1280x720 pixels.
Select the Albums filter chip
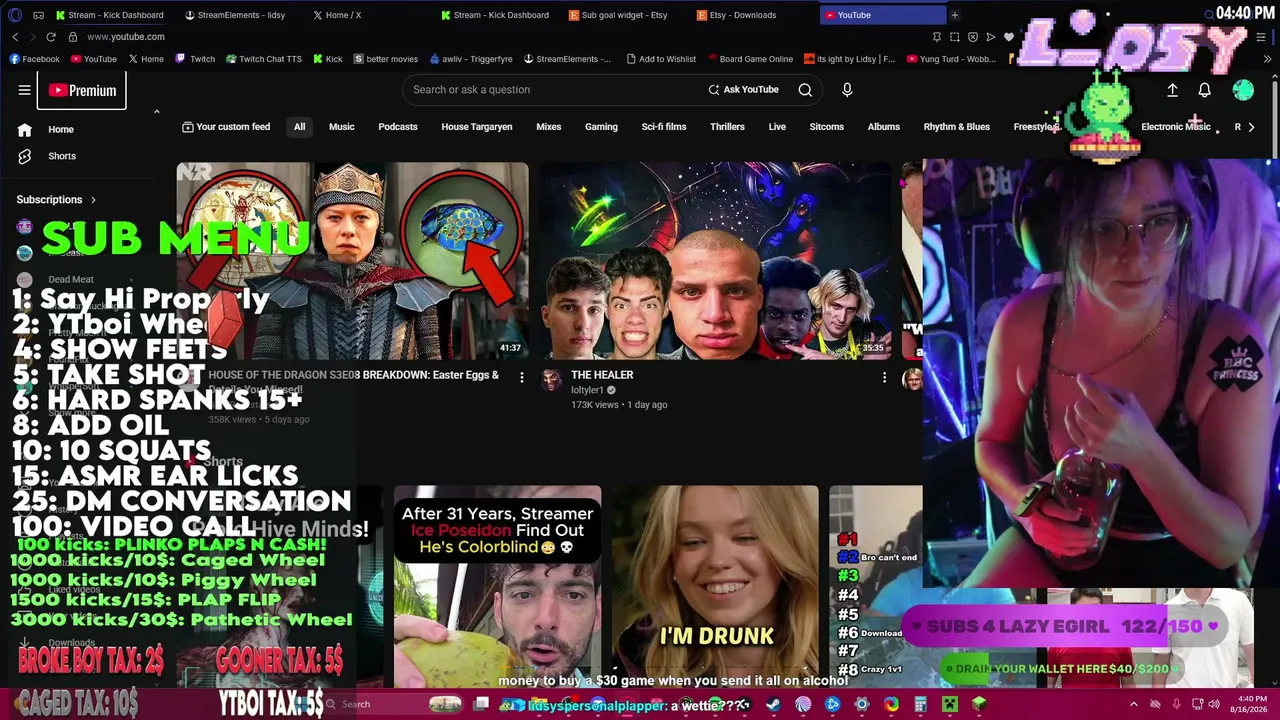click(884, 127)
